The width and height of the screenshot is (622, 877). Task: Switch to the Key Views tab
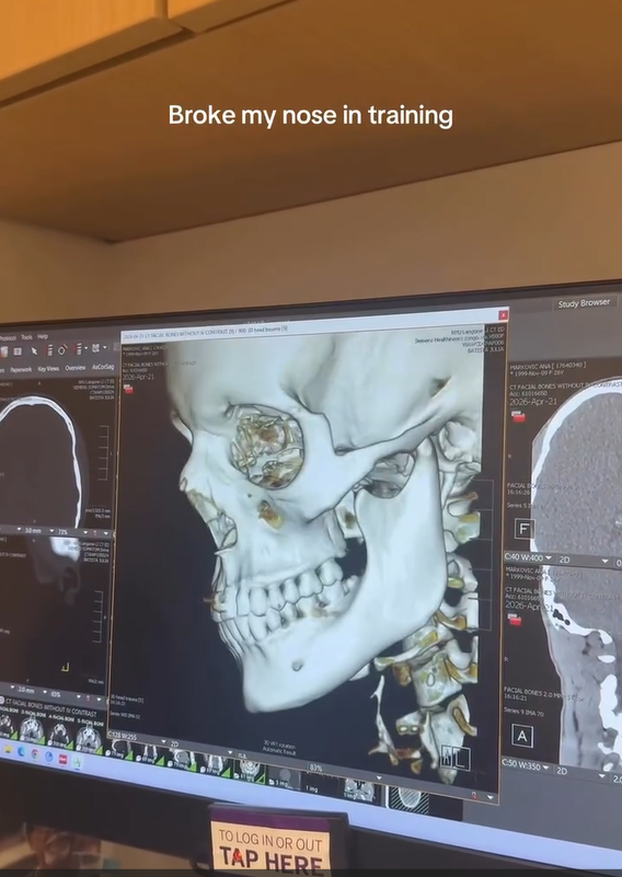48,369
